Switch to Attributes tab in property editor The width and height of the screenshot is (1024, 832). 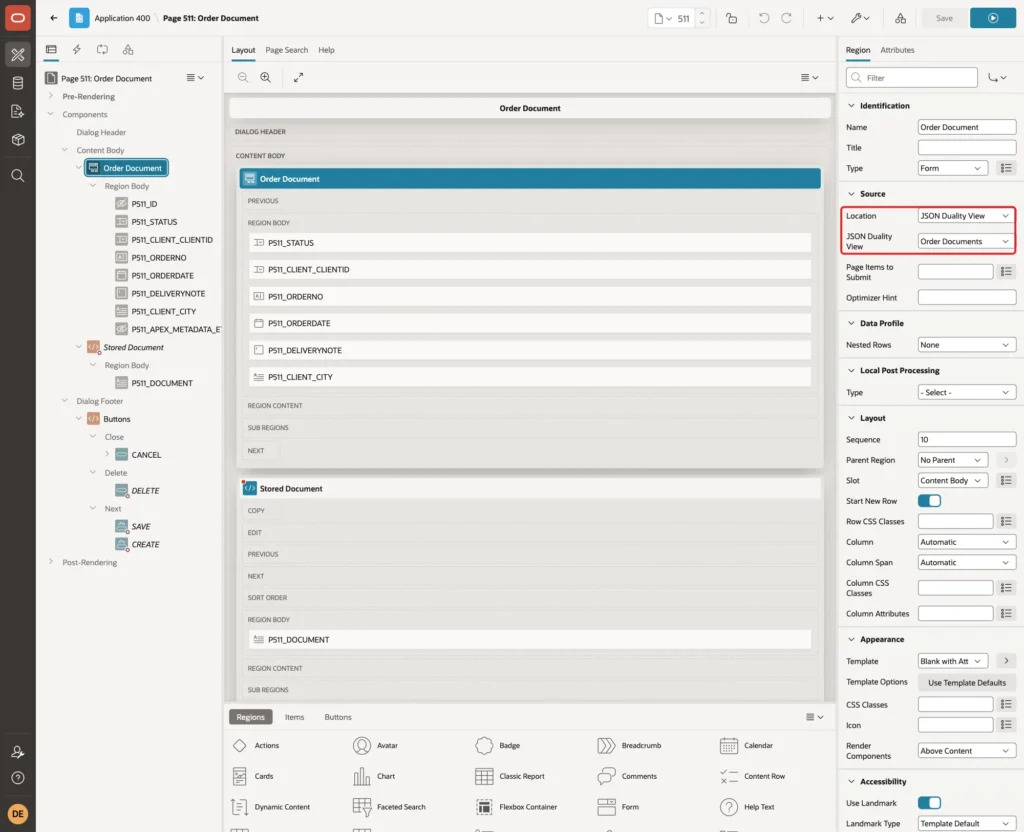(897, 50)
